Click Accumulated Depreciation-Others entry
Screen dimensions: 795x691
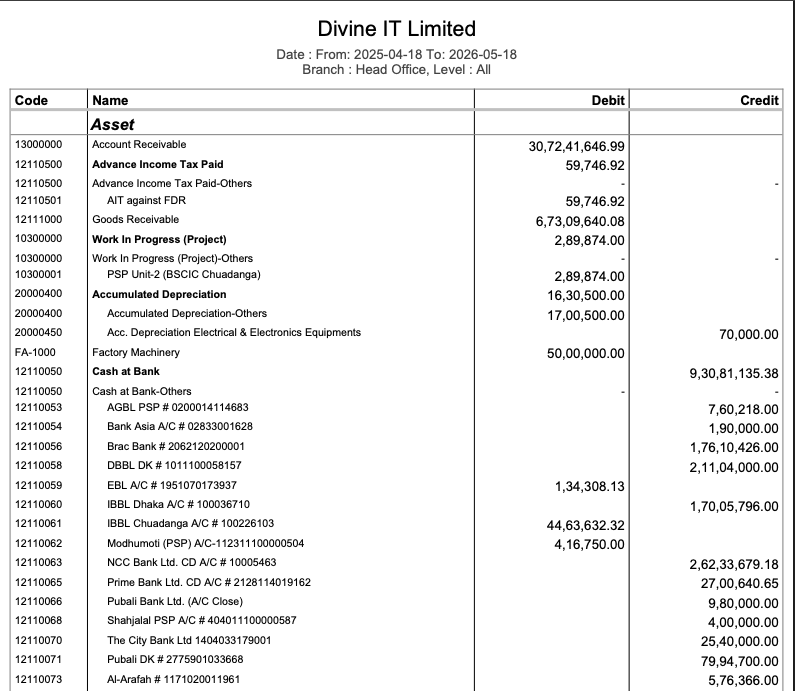[187, 313]
